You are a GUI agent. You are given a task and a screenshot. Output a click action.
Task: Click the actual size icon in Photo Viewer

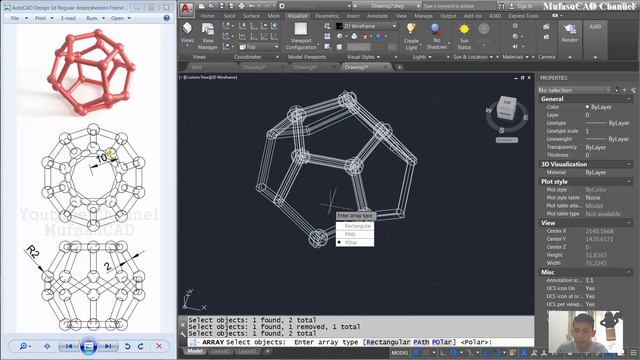(x=47, y=346)
